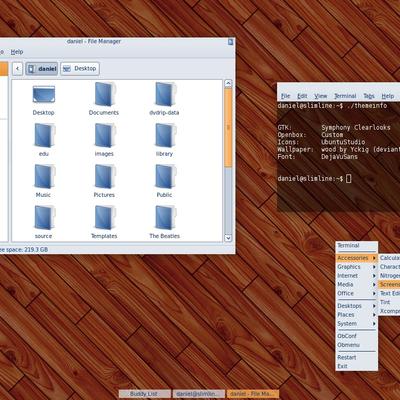This screenshot has width=400, height=400.
Task: Select the daniel path bar button
Action: [42, 69]
